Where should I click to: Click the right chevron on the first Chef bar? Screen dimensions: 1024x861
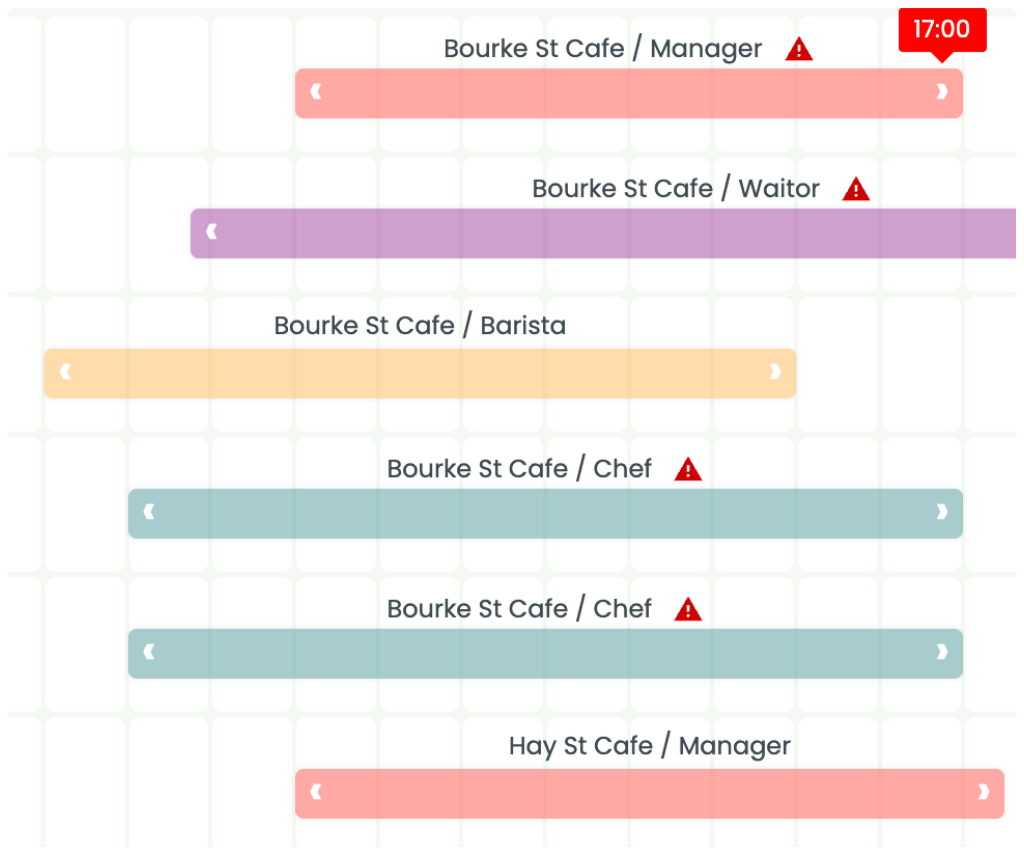941,513
